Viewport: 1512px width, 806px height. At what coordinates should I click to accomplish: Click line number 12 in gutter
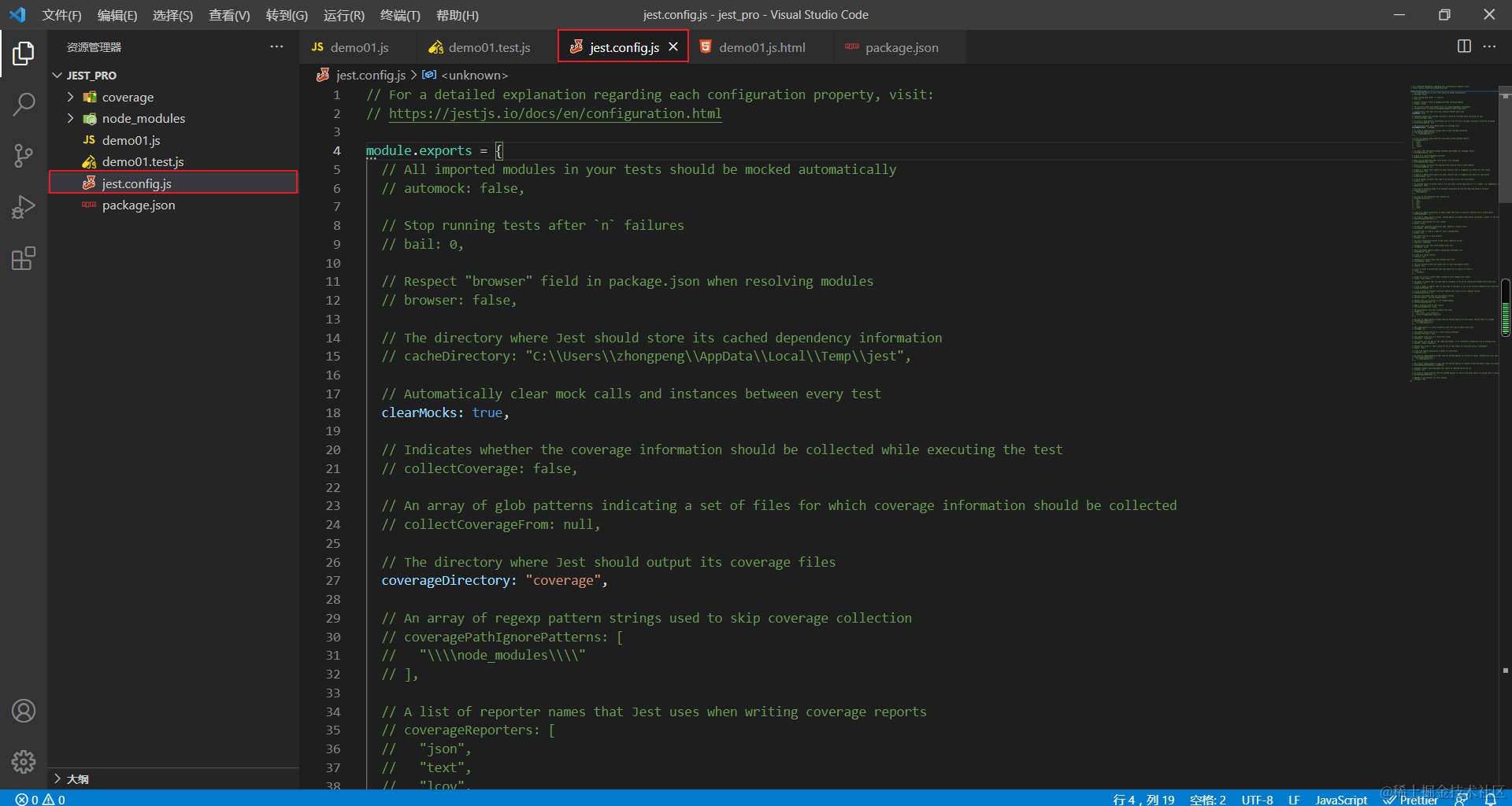click(333, 300)
